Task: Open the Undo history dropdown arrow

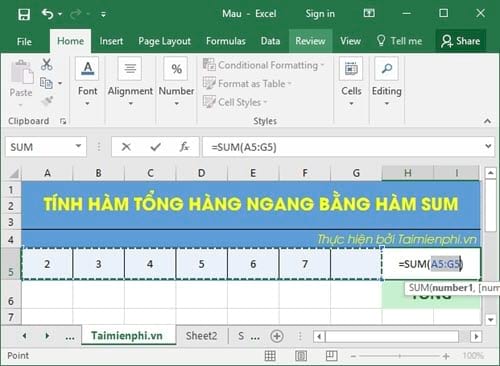Action: (60, 14)
